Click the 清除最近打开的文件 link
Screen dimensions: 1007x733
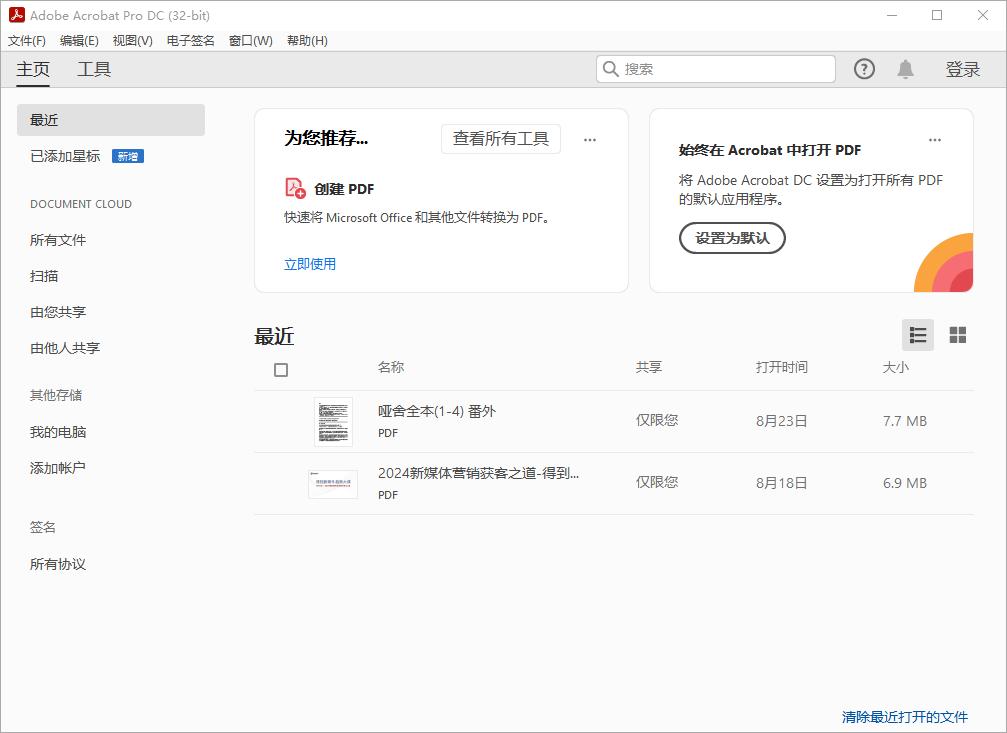[904, 717]
